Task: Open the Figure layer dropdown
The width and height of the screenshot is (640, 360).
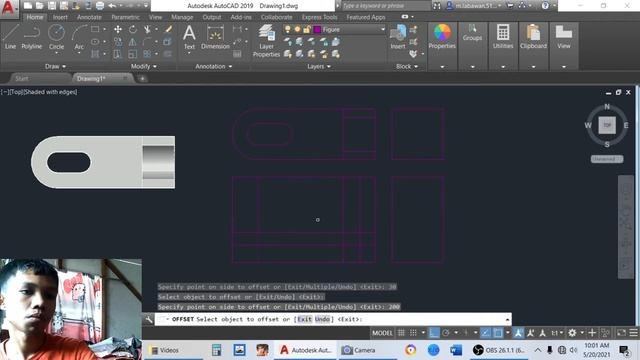Action: [383, 29]
